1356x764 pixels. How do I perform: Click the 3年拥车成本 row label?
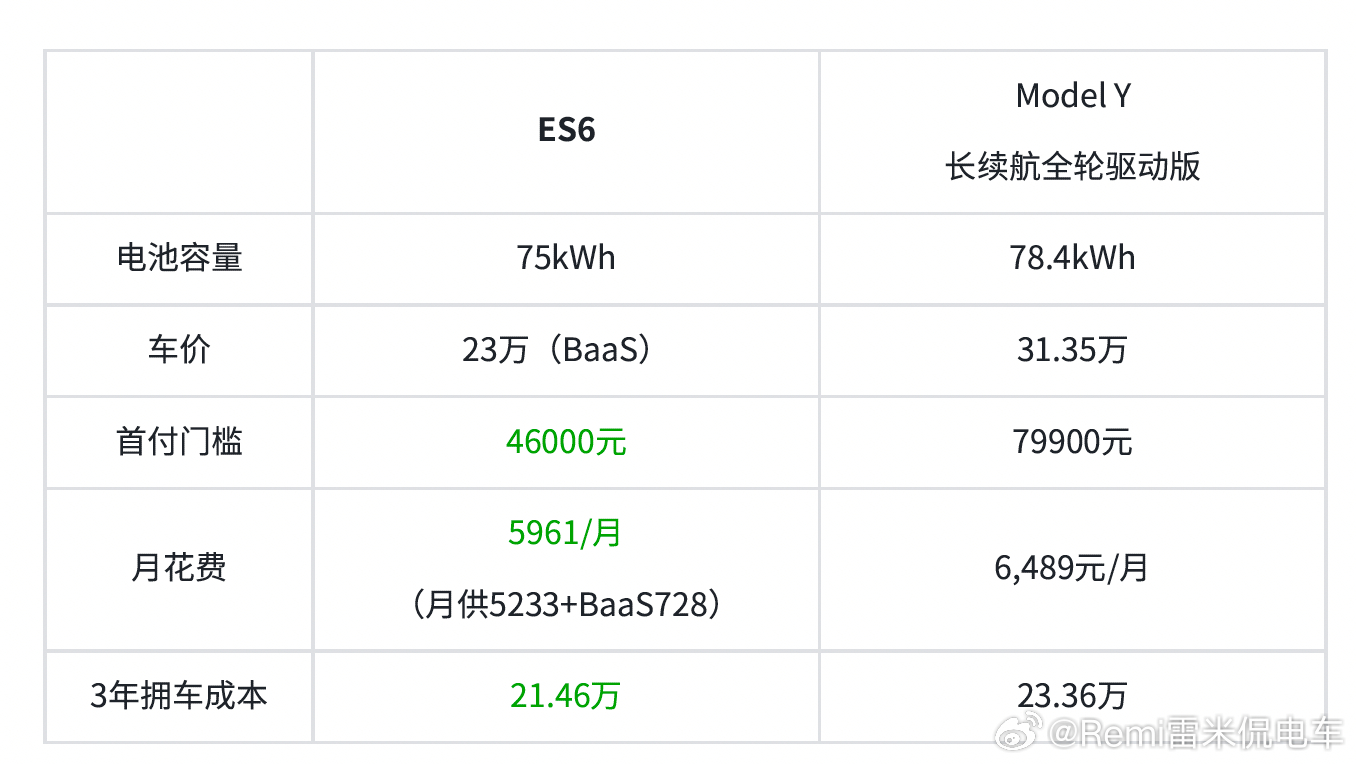coord(179,696)
